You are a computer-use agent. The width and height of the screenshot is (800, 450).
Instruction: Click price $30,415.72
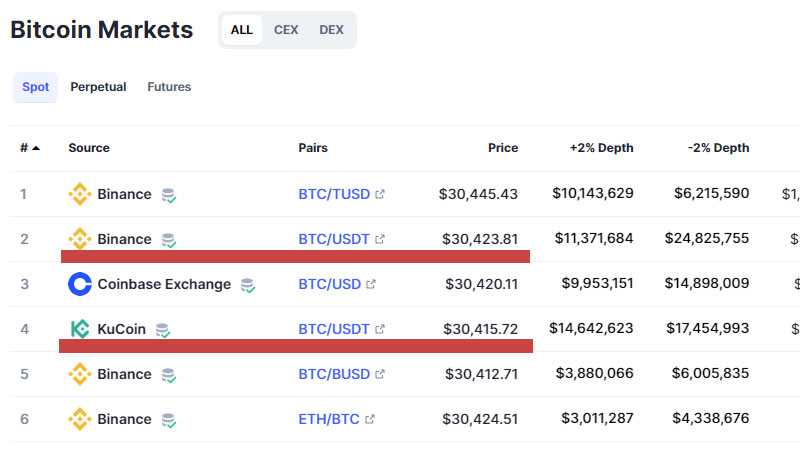coord(480,329)
